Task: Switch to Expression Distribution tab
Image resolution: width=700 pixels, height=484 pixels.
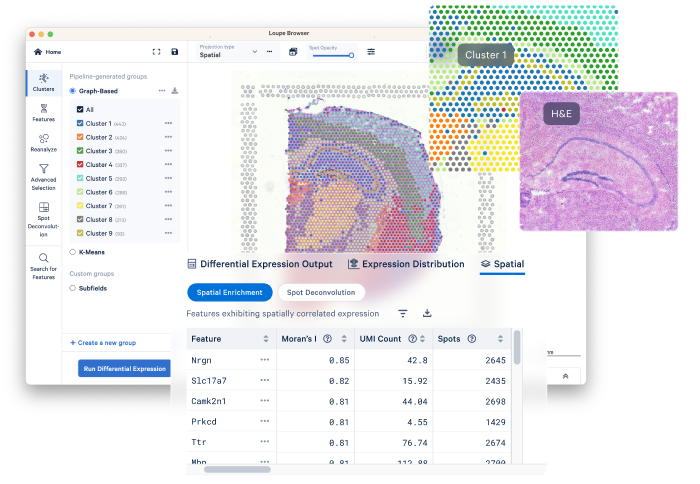Action: pyautogui.click(x=406, y=264)
